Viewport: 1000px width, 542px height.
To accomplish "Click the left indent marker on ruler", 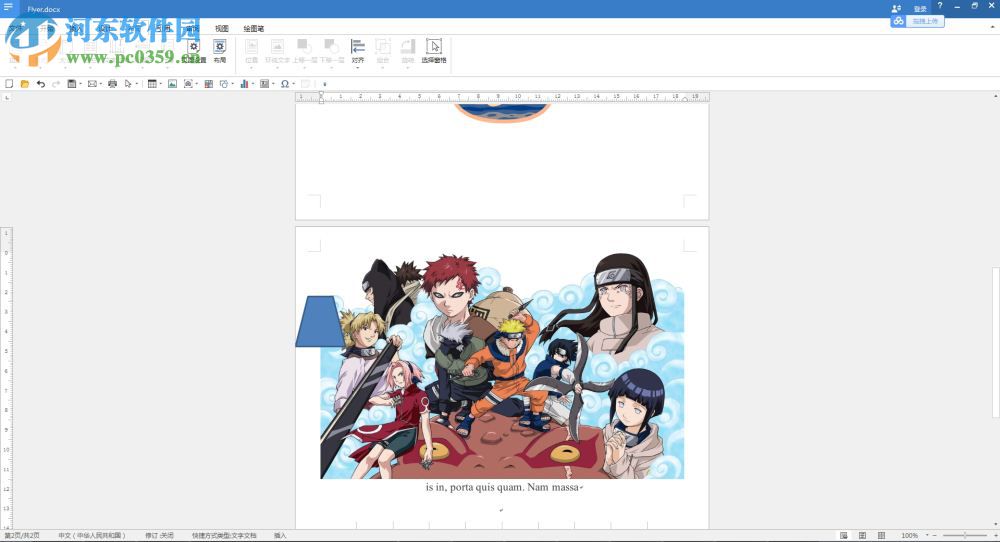I will click(x=321, y=99).
